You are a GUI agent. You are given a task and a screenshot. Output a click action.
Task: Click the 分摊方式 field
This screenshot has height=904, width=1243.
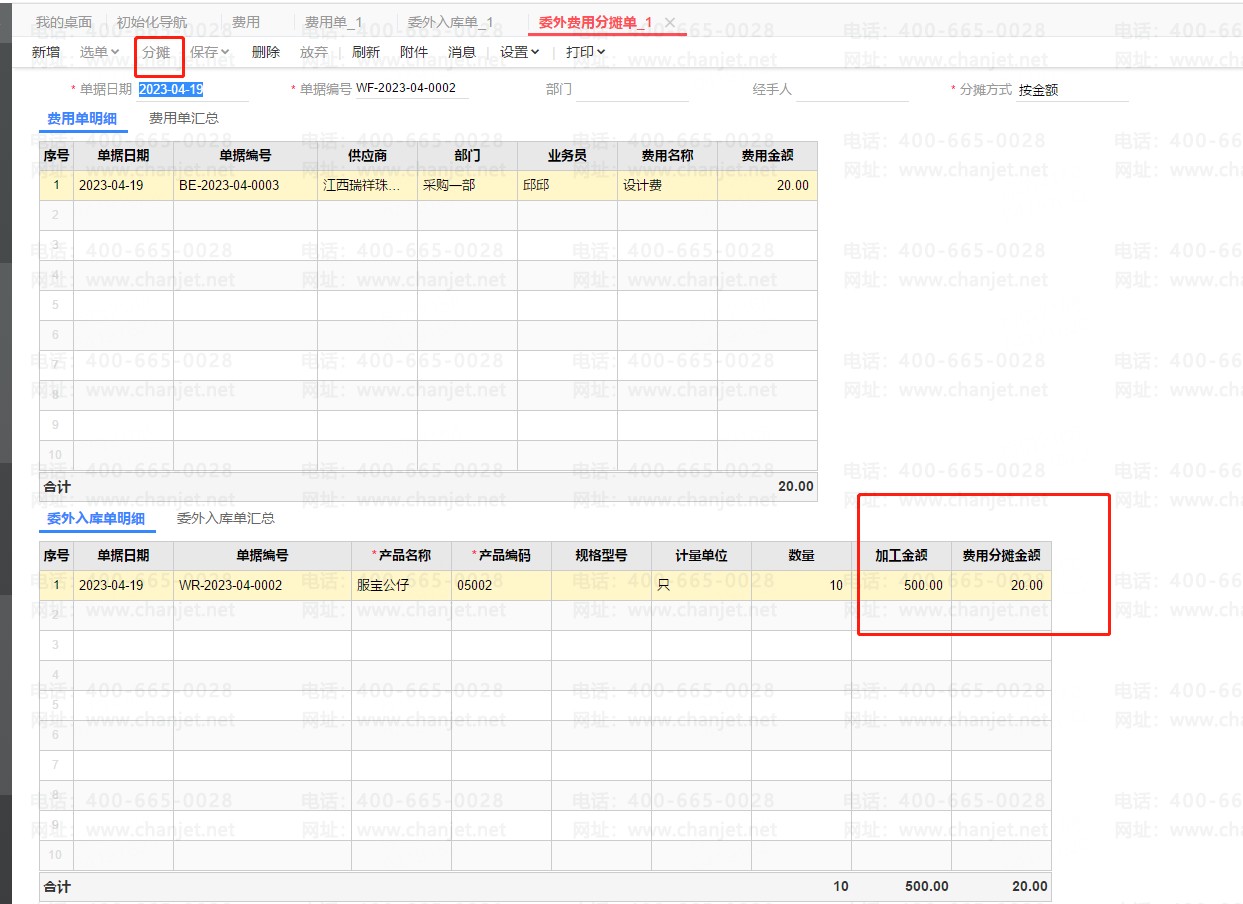tap(1070, 90)
